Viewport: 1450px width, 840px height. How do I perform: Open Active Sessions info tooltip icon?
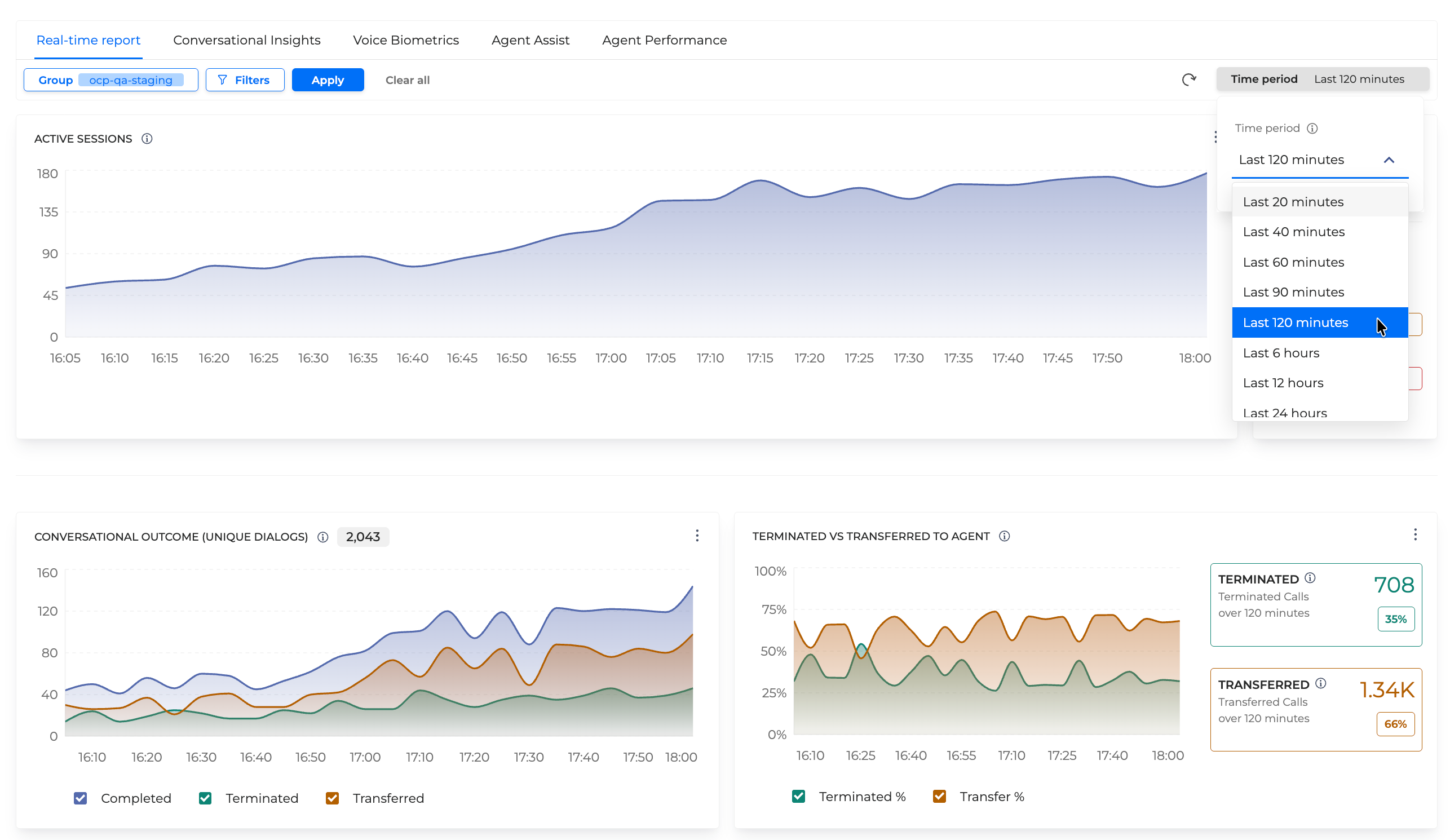[147, 139]
